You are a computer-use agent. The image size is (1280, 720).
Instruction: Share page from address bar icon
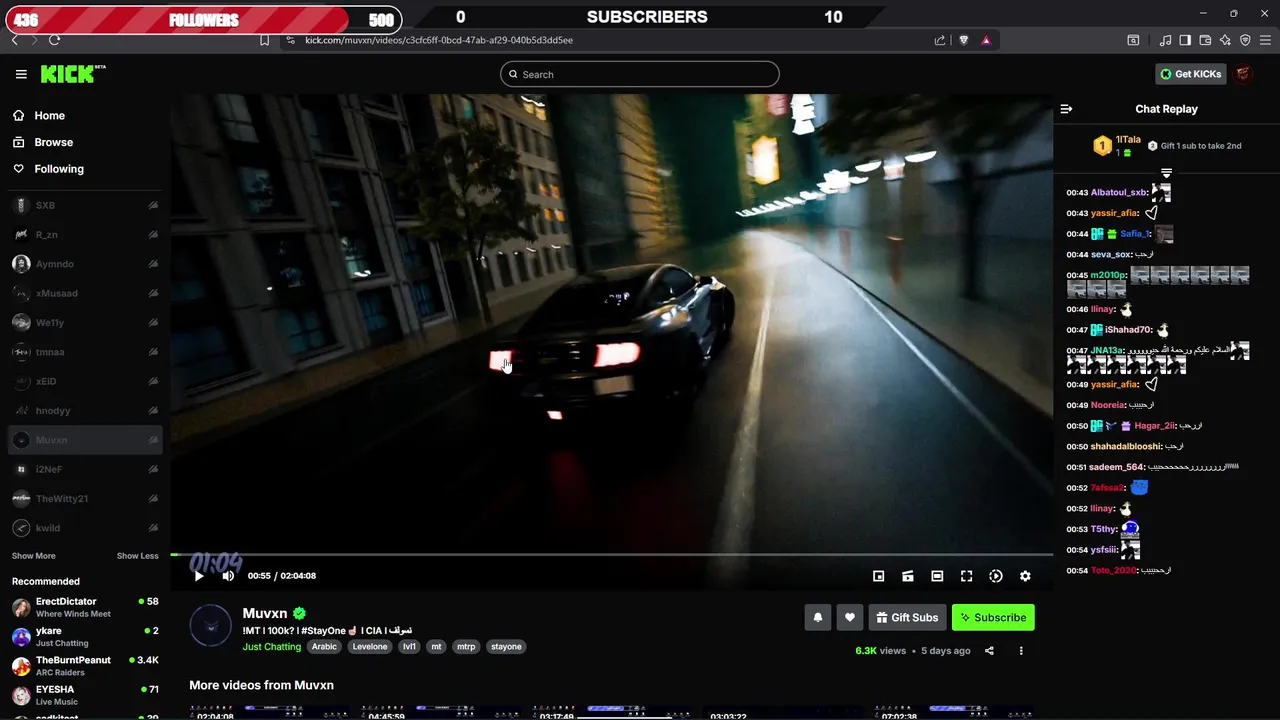[x=940, y=40]
